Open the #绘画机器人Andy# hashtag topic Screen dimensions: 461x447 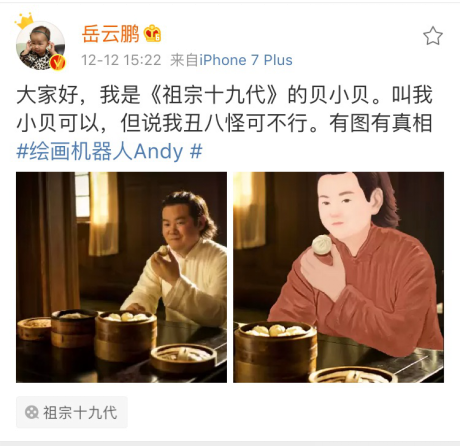[109, 151]
